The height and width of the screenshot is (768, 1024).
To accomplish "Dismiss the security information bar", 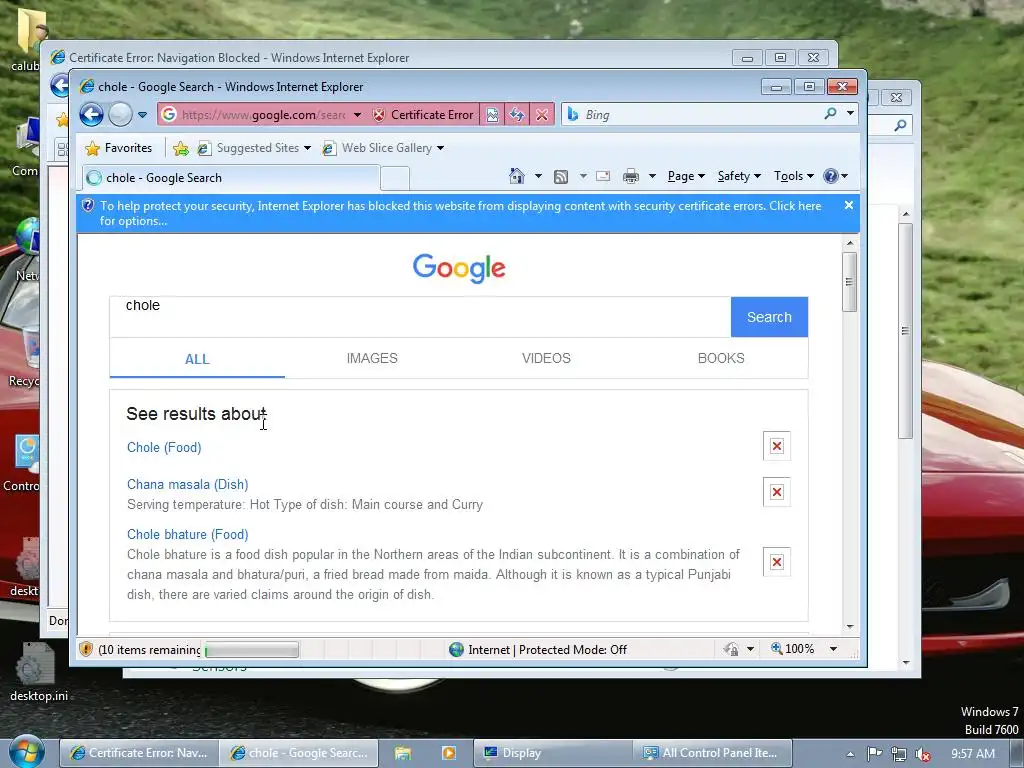I will coord(848,205).
